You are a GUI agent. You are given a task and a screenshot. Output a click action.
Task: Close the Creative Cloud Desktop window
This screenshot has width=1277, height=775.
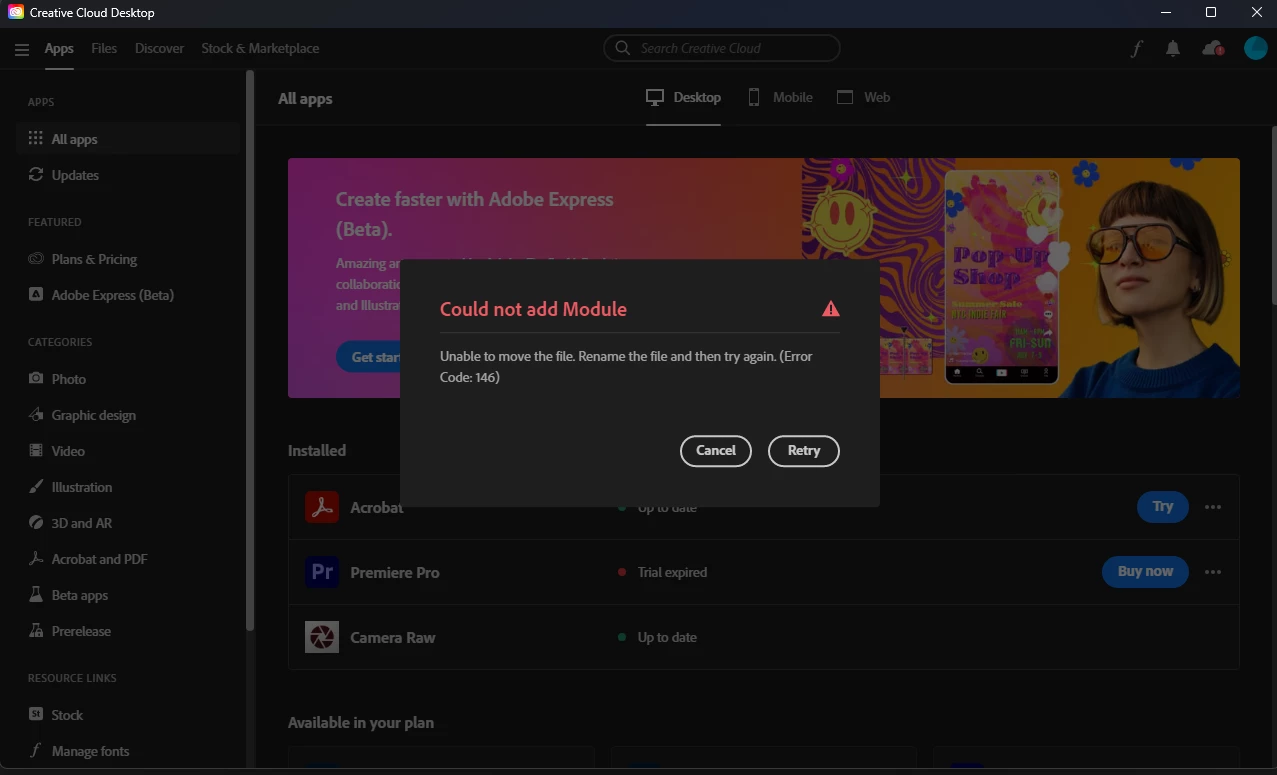click(x=1256, y=13)
